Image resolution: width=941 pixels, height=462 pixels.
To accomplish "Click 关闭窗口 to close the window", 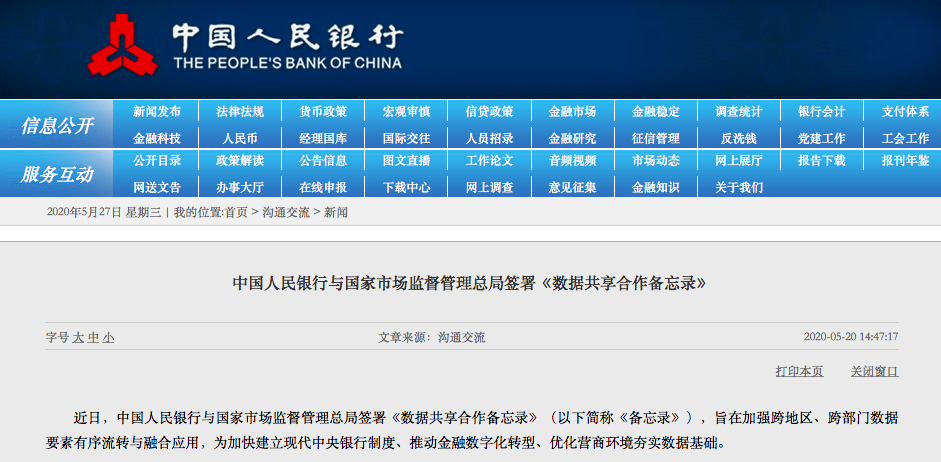I will click(874, 371).
